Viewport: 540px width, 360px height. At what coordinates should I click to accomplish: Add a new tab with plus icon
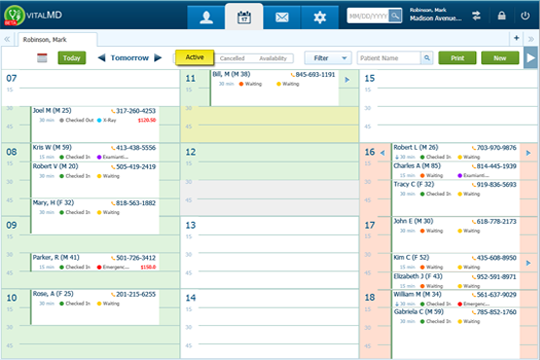point(516,38)
